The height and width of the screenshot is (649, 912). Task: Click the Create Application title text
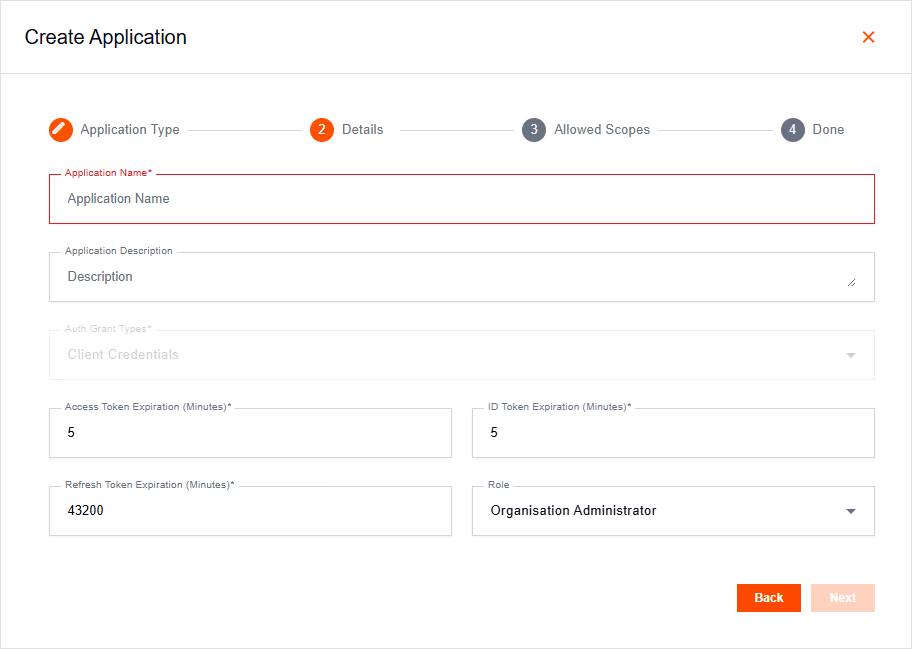pyautogui.click(x=106, y=37)
